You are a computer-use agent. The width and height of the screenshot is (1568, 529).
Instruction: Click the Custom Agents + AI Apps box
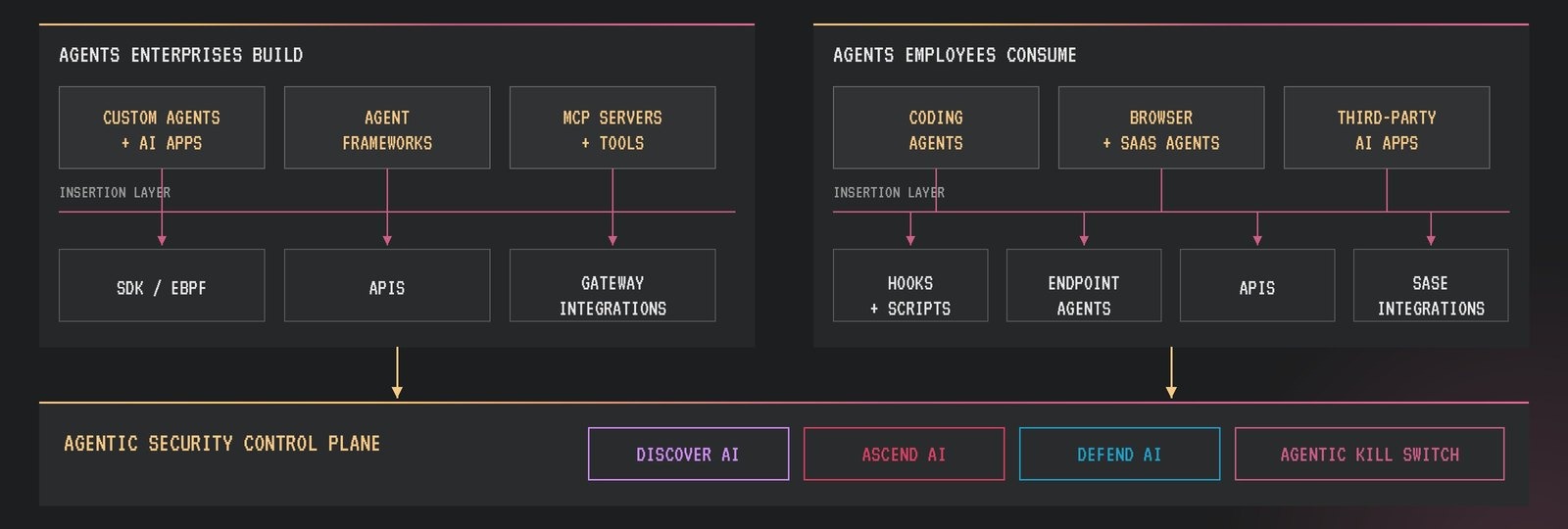(x=162, y=127)
